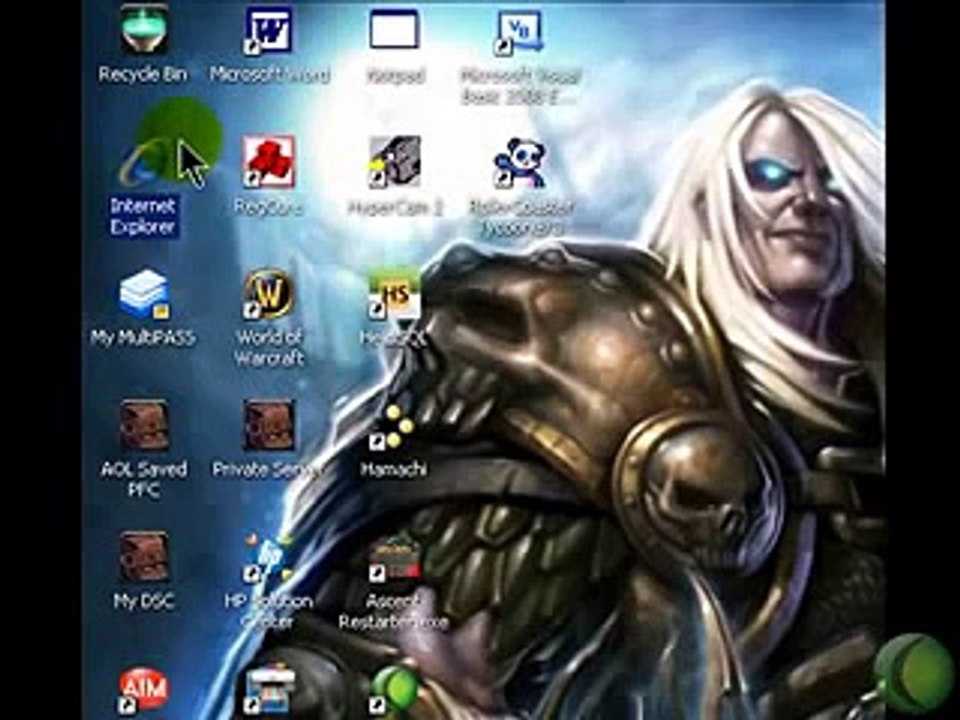Click the "Hamachi" label text
The height and width of the screenshot is (720, 960).
(x=393, y=469)
